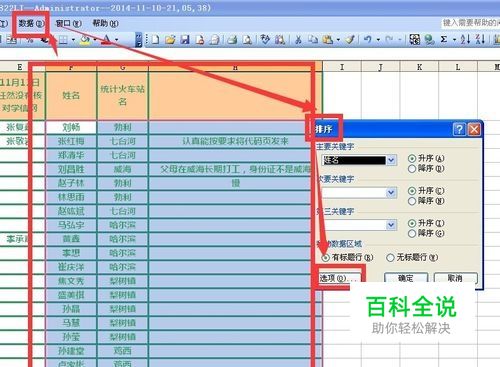Click the Sort Descending Z-A icon
Image resolution: width=500 pixels, height=367 pixels.
(480, 40)
